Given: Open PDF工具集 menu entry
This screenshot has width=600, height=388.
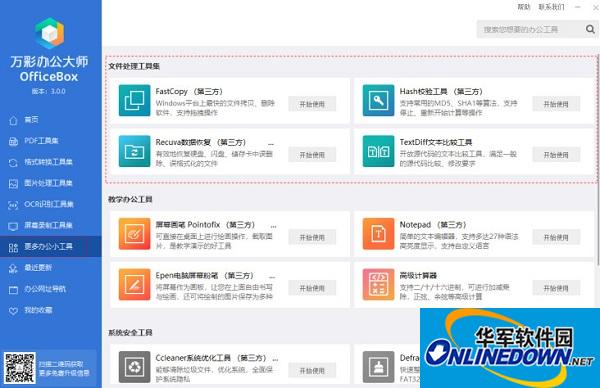Looking at the screenshot, I should (51, 141).
